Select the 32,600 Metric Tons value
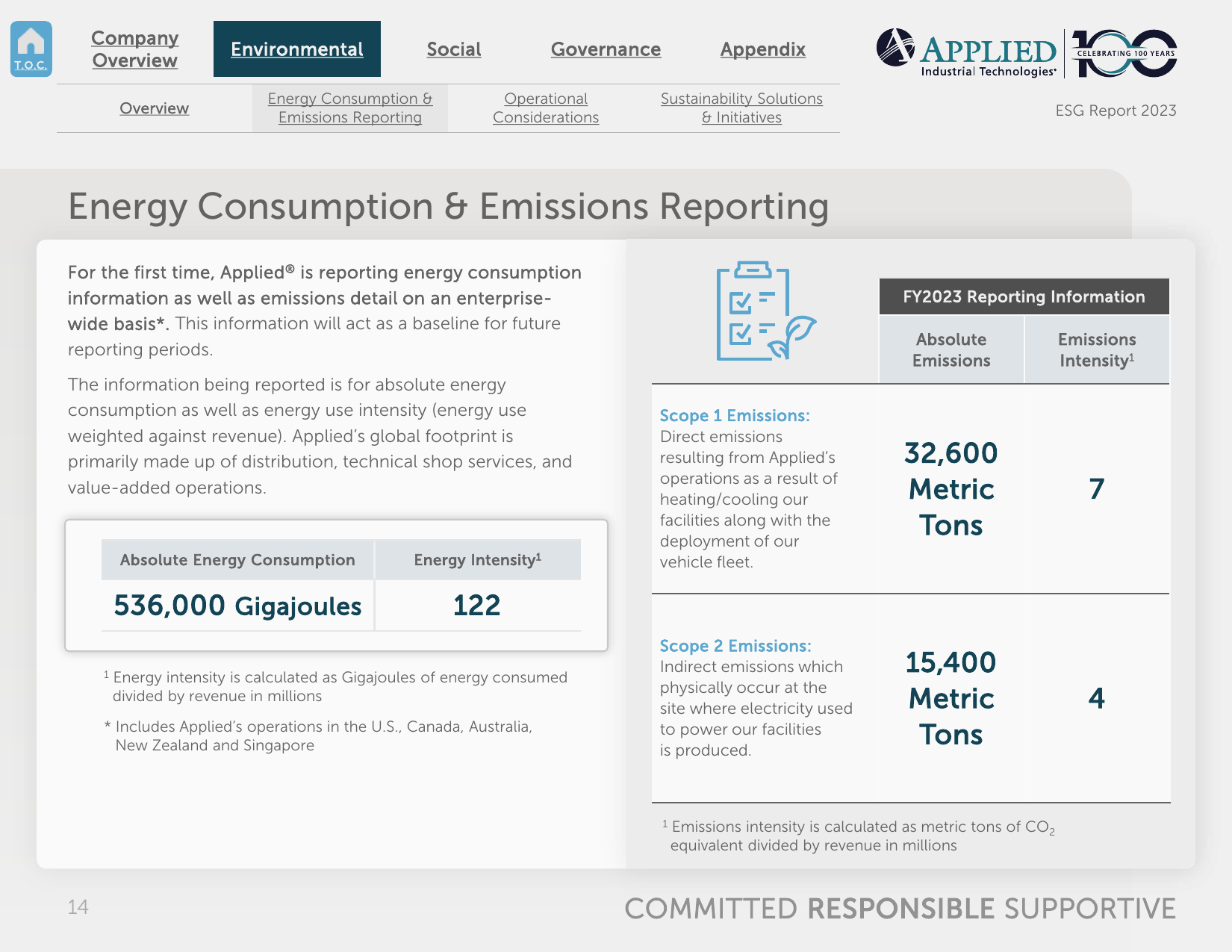 tap(951, 489)
